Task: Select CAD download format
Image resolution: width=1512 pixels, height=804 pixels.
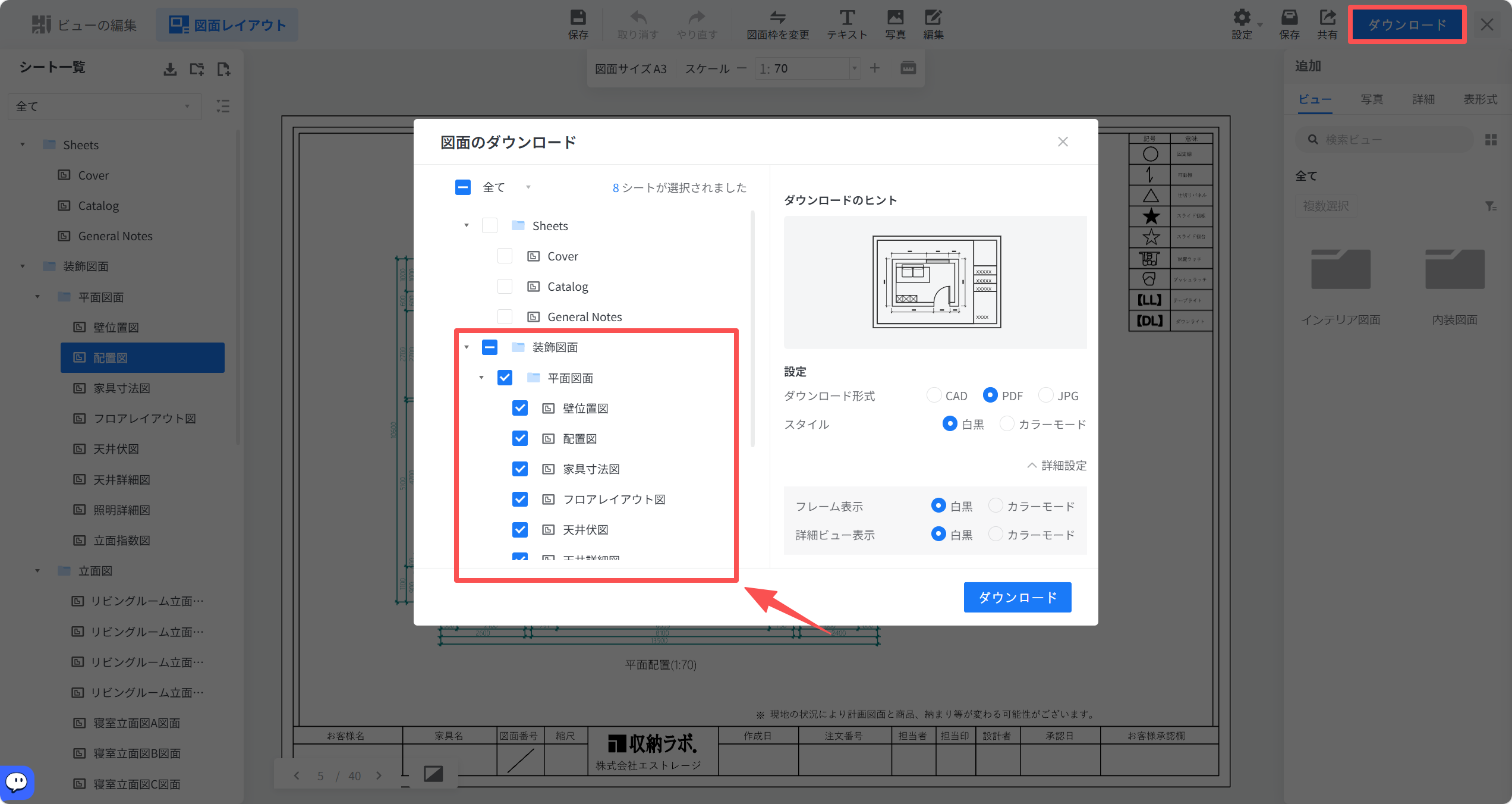Action: click(934, 395)
